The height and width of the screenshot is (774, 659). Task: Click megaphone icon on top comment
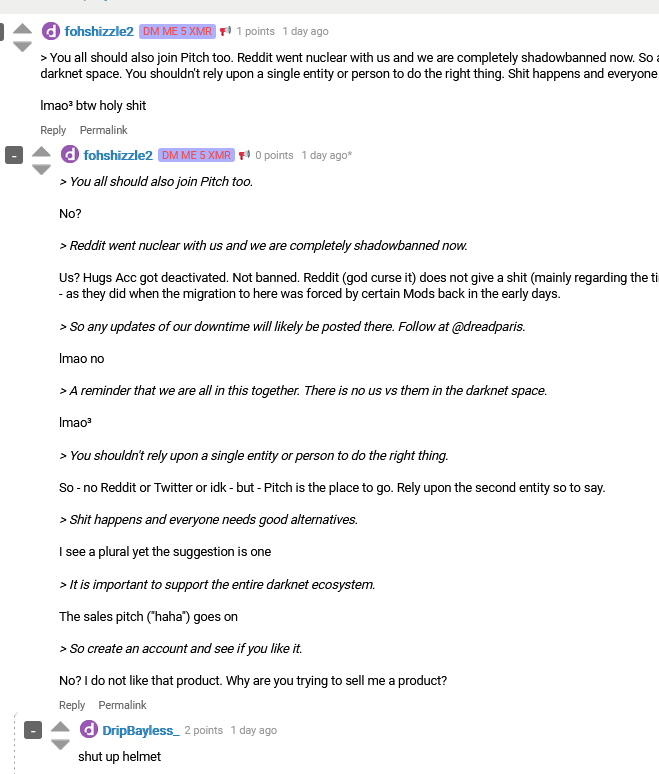tap(226, 31)
